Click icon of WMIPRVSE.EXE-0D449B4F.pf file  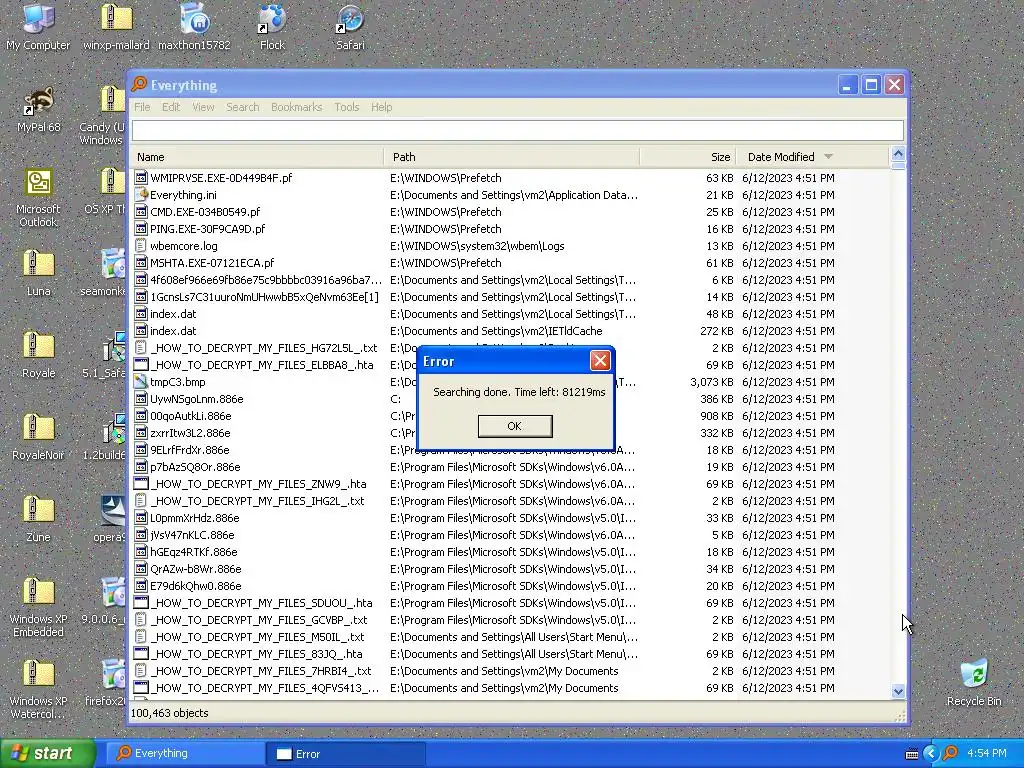pyautogui.click(x=140, y=178)
